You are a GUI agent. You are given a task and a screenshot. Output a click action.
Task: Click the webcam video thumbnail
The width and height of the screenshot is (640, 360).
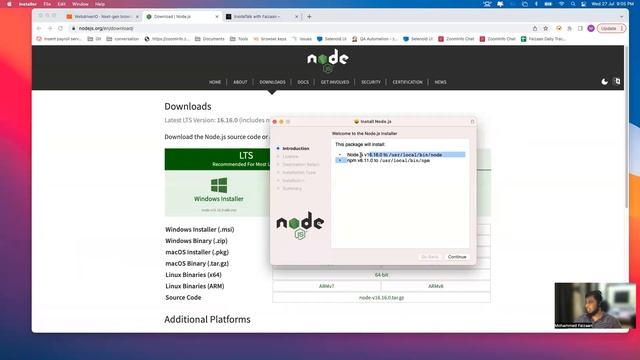point(595,306)
